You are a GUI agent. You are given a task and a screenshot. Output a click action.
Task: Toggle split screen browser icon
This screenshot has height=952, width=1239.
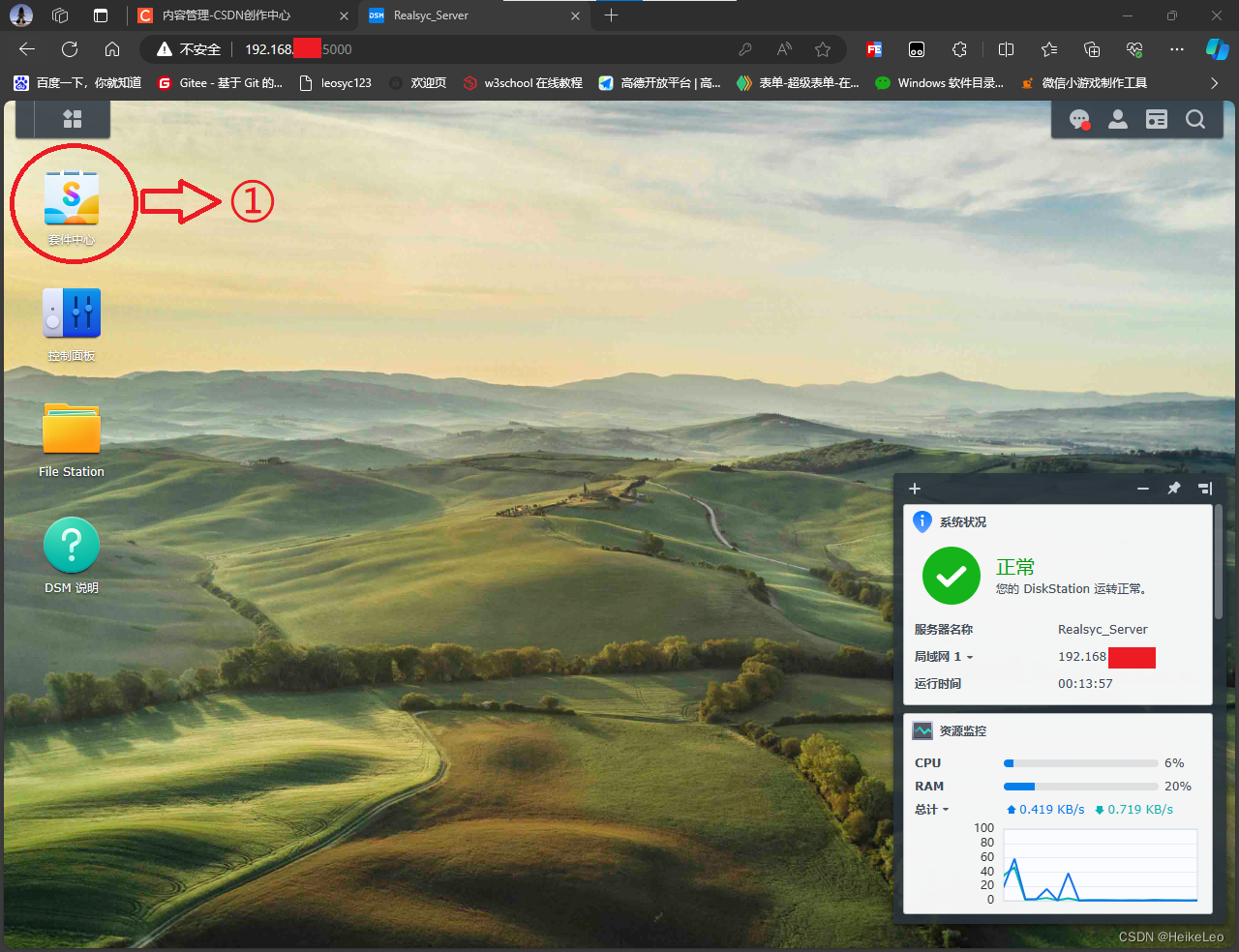pos(1006,49)
